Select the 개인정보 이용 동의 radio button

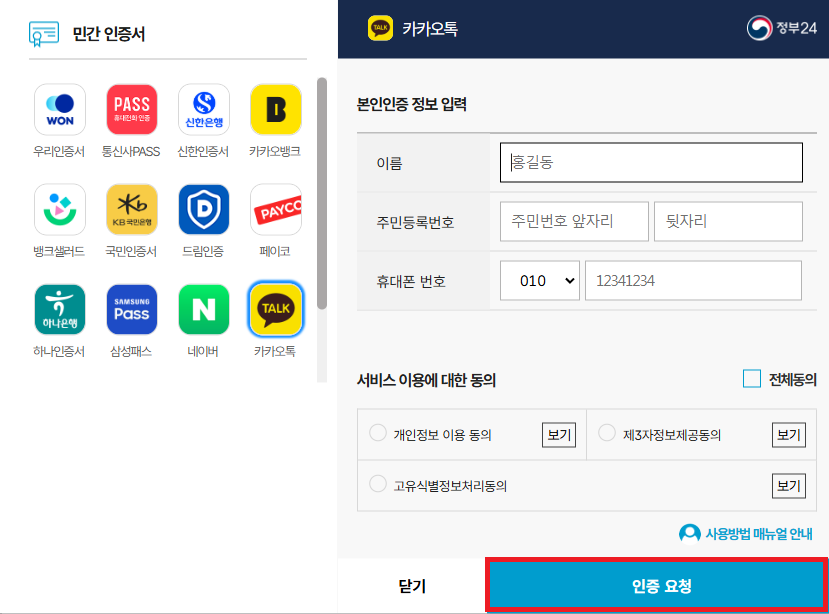pyautogui.click(x=377, y=433)
